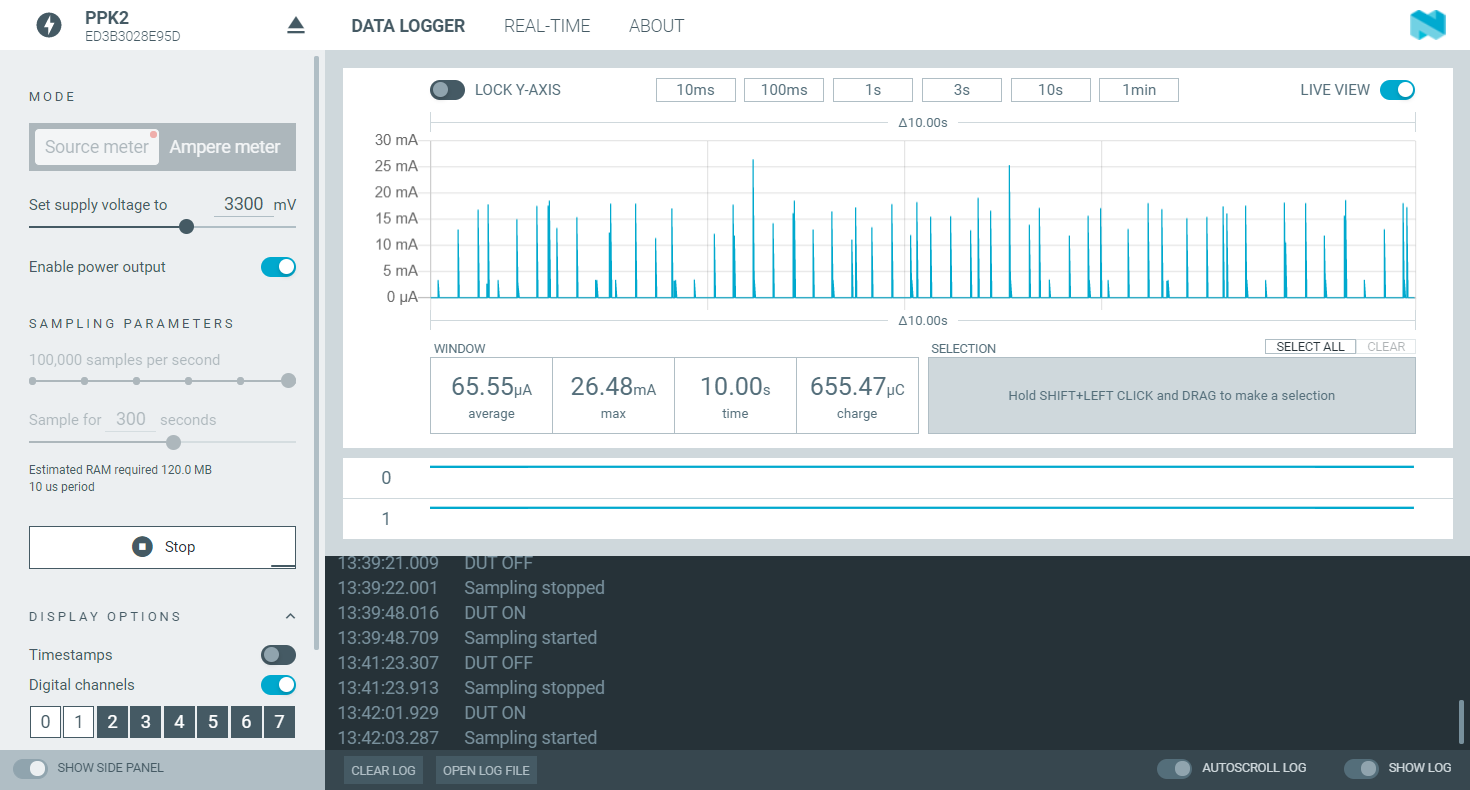Click digital channel 1 trace row

(897, 519)
